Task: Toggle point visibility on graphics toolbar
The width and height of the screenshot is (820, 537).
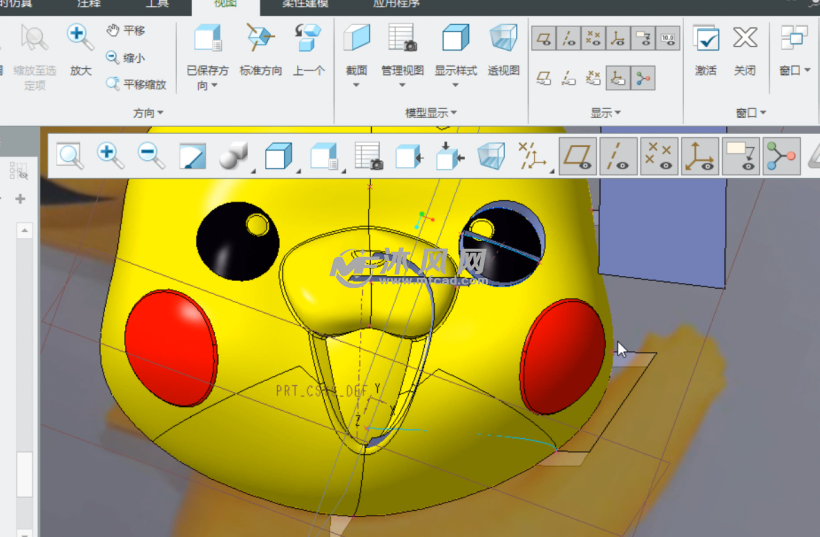Action: pos(659,156)
